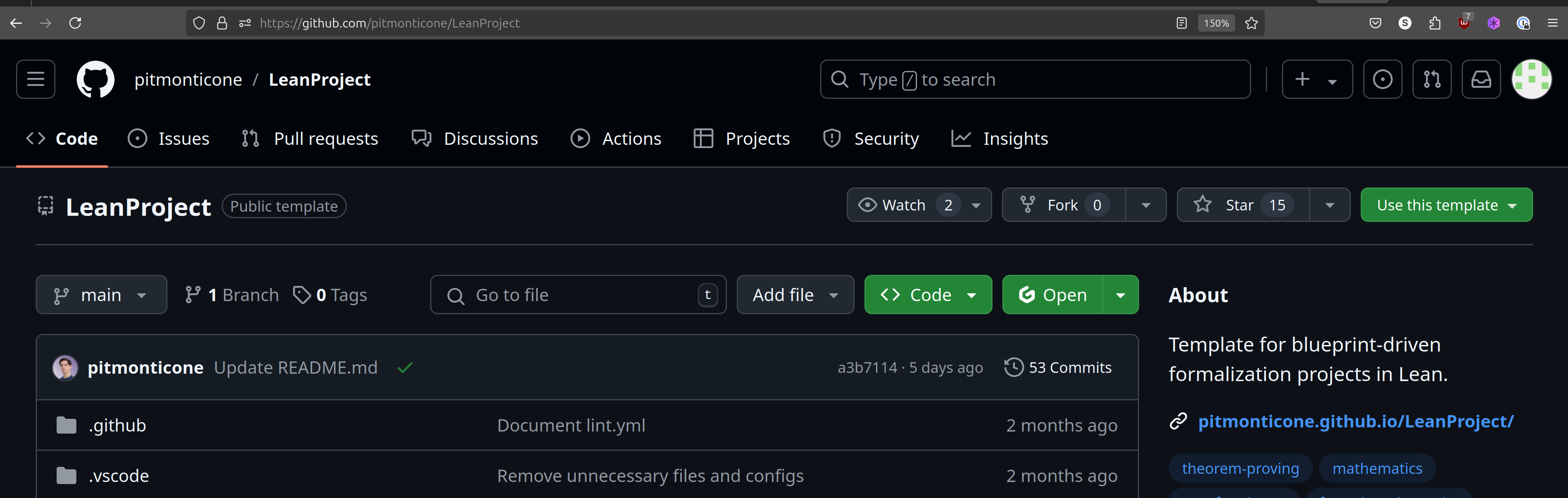Open the Use this template dropdown

tap(1446, 205)
